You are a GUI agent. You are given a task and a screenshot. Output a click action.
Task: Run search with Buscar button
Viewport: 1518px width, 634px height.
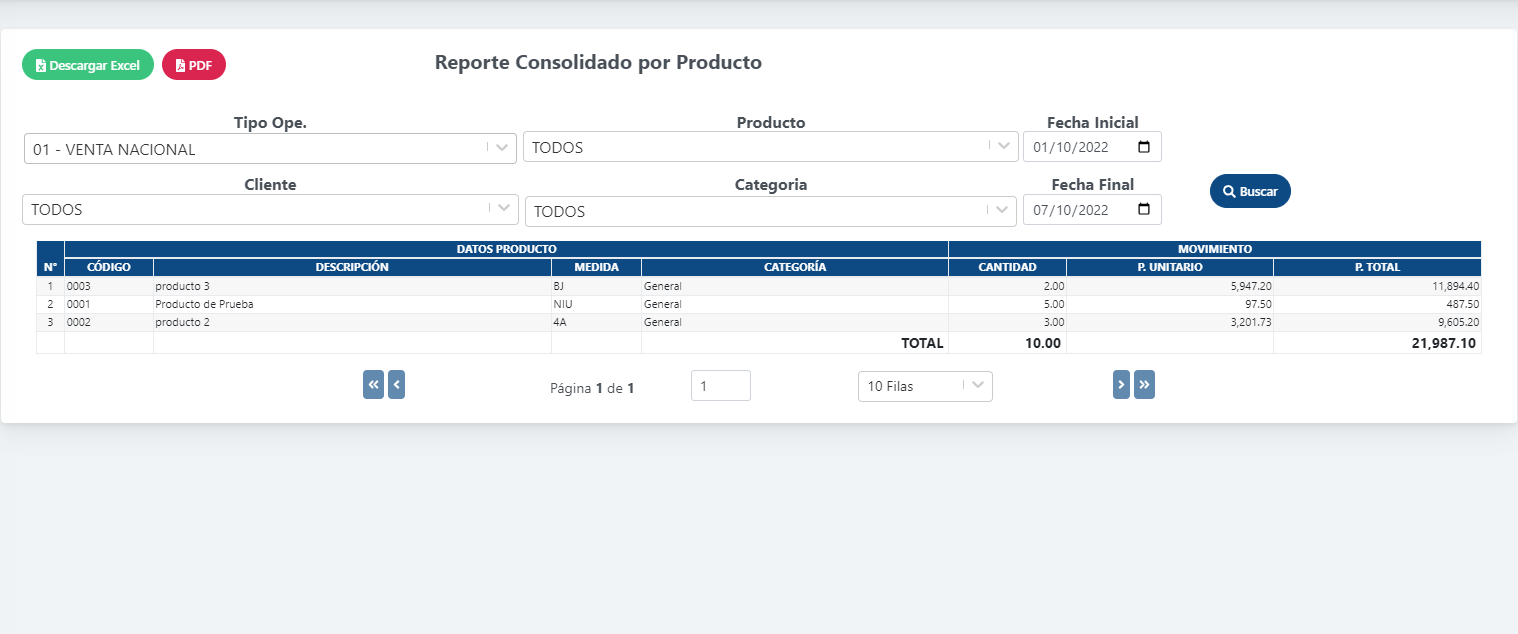click(1250, 191)
